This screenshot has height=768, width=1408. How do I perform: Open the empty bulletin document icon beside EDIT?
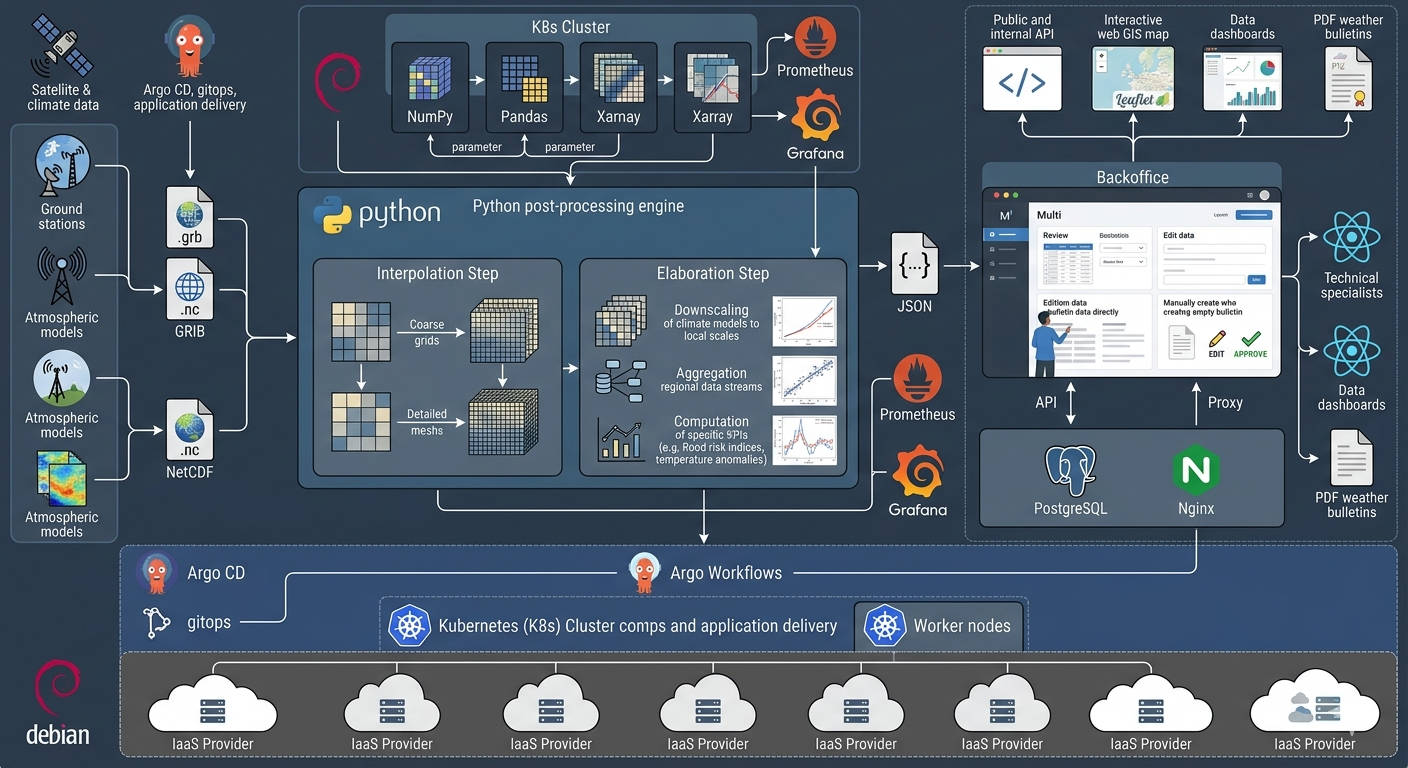1182,343
